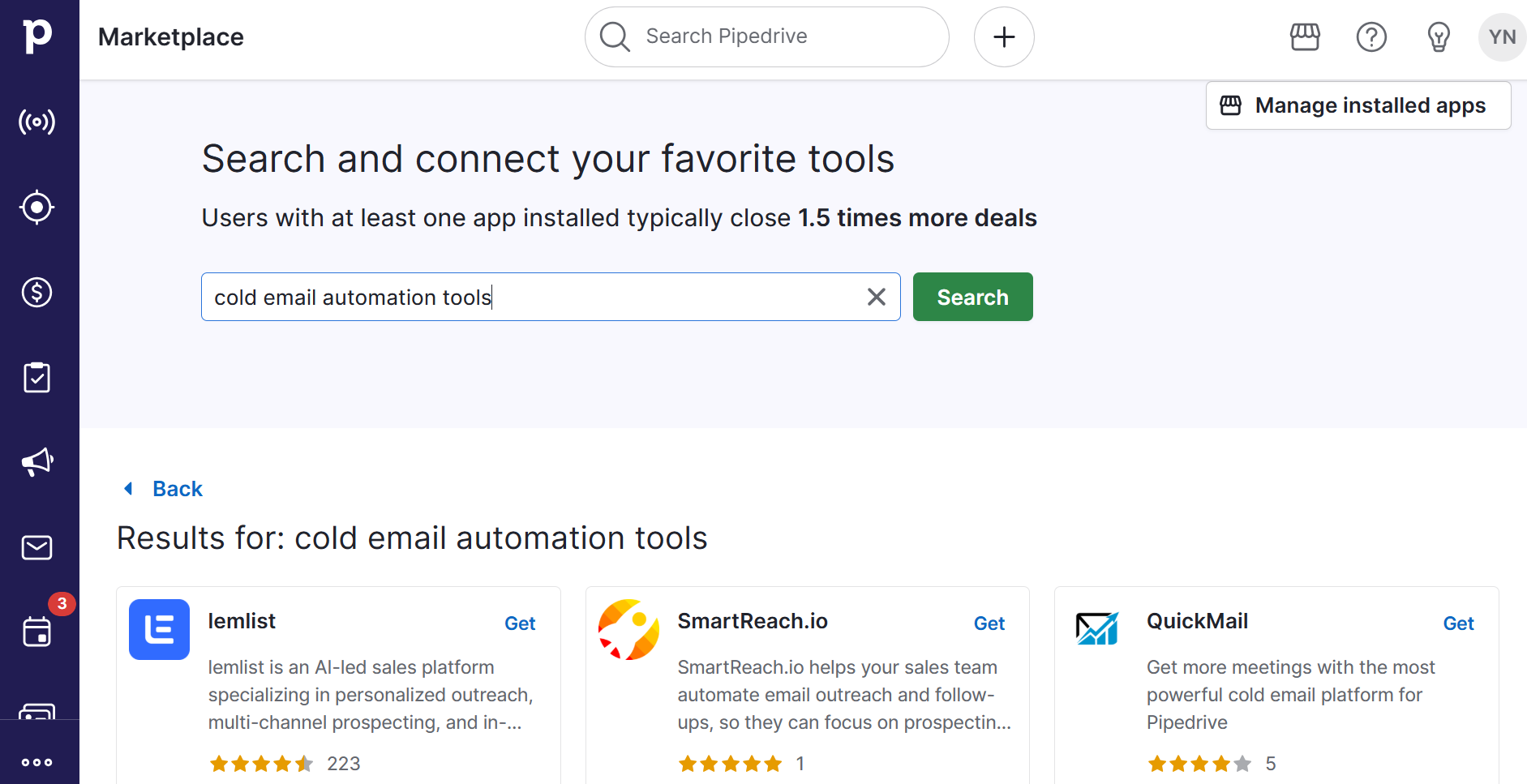Screen dimensions: 1527x784
Task: Open Projects via the clipboard sidebar icon
Action: pyautogui.click(x=36, y=377)
